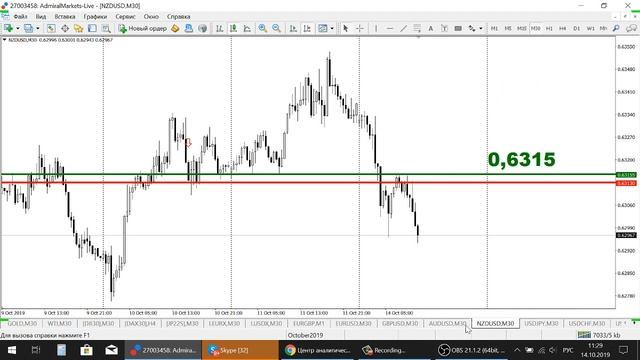This screenshot has height=360, width=640.
Task: Switch timeframe to D1
Action: tap(577, 28)
